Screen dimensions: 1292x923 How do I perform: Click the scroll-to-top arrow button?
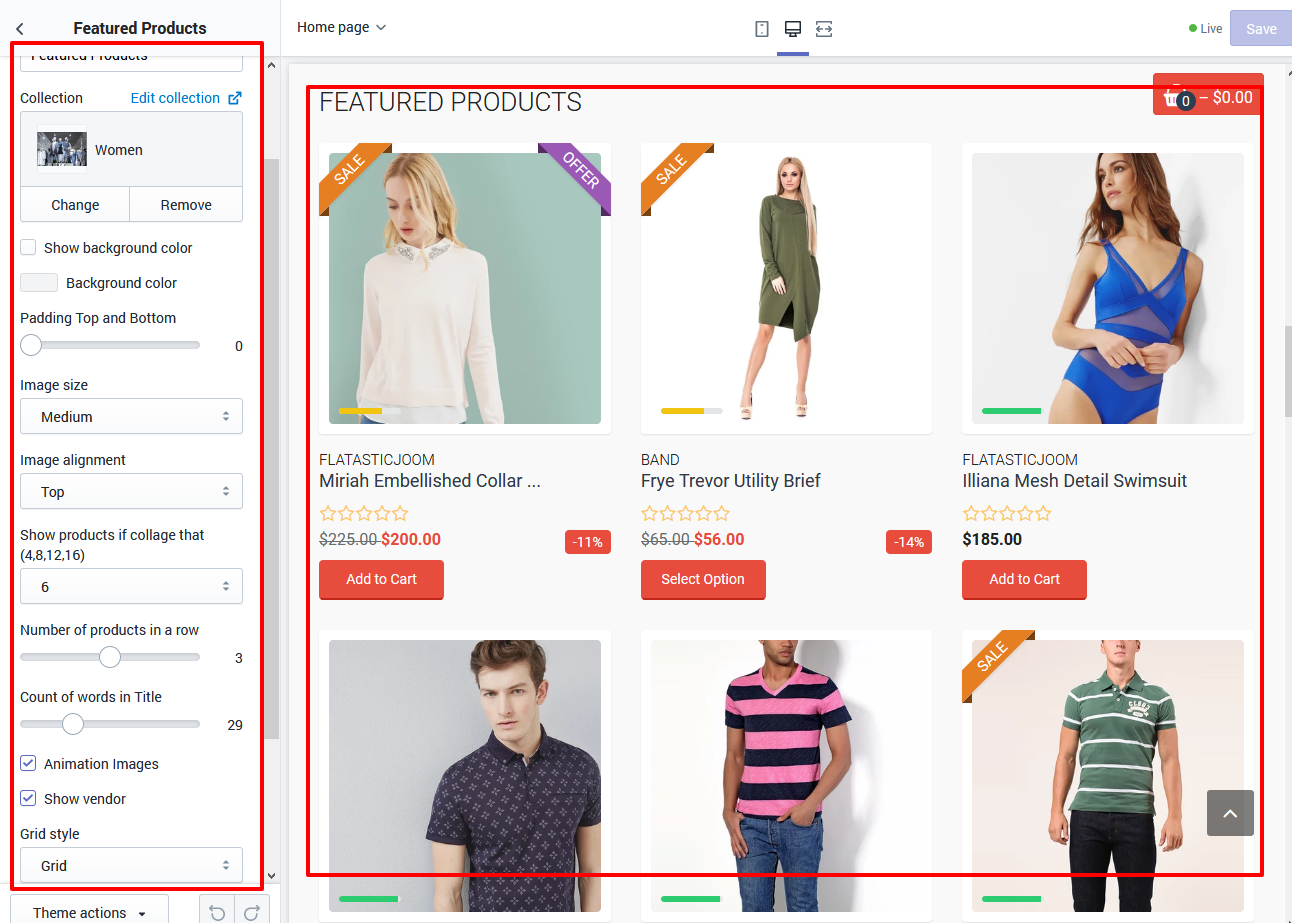1230,813
